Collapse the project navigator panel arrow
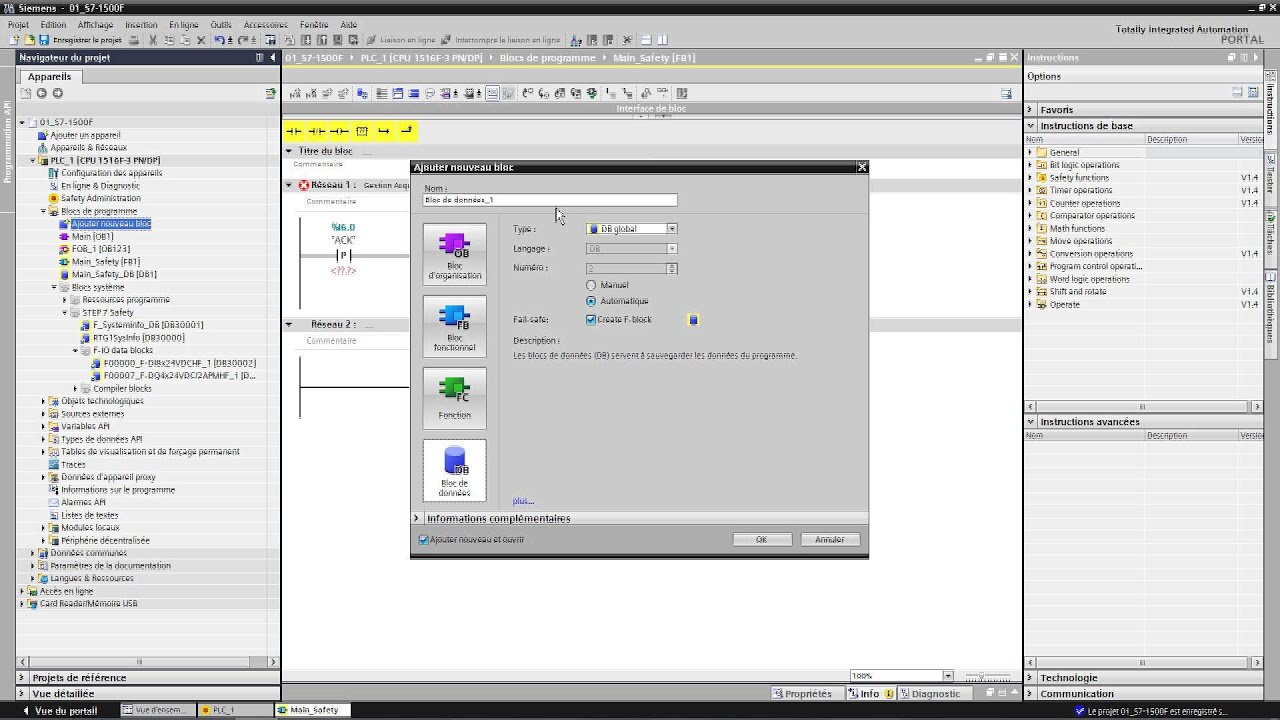The width and height of the screenshot is (1280, 720). (273, 58)
